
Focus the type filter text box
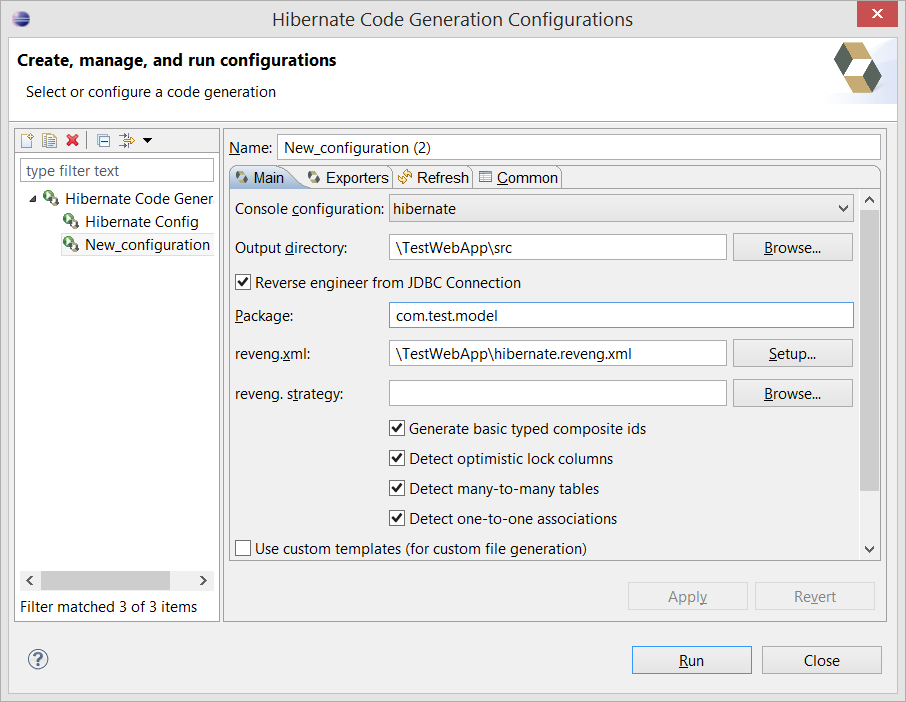click(117, 170)
